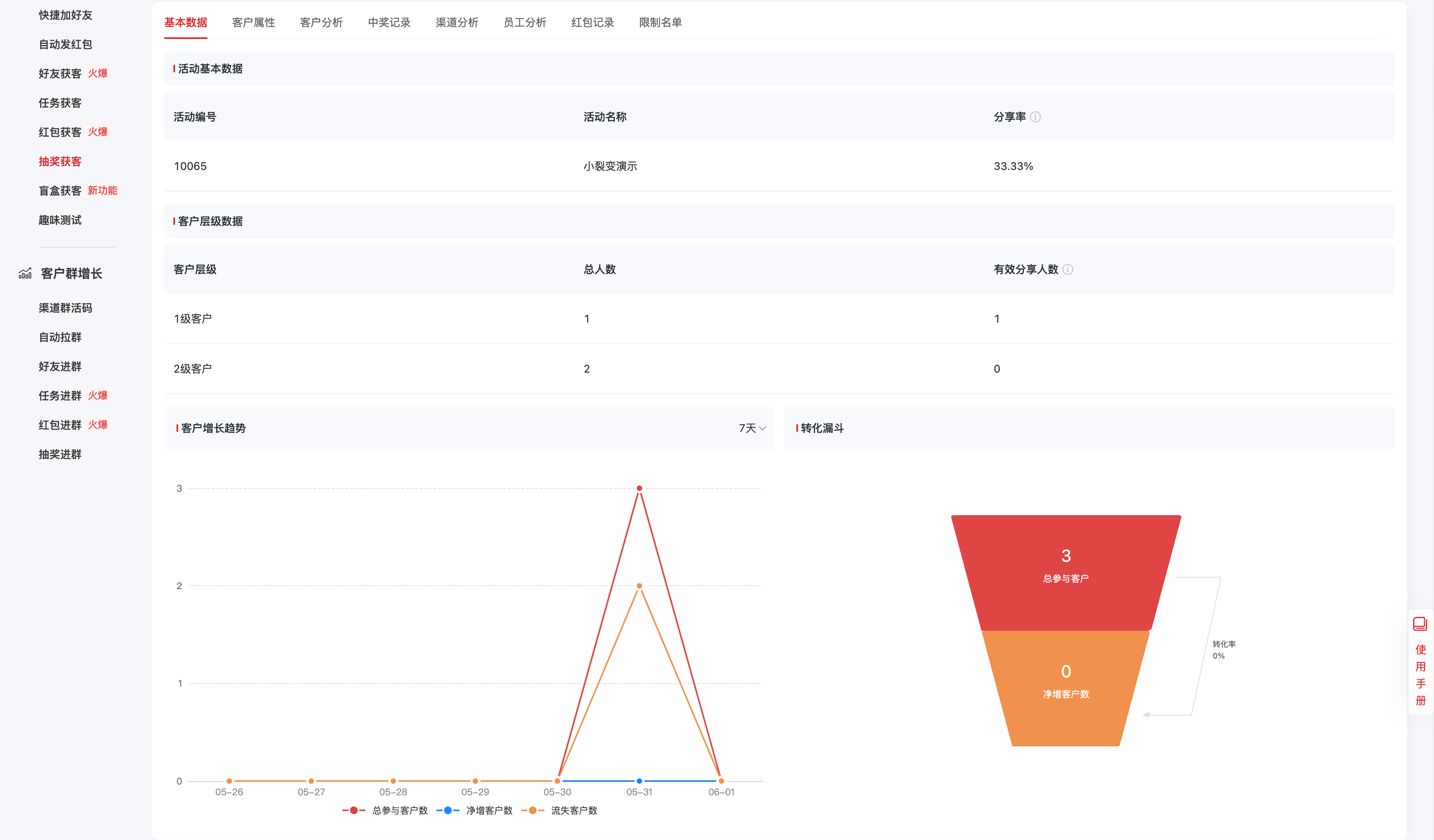Switch to the 客户属性 tab
The width and height of the screenshot is (1434, 840).
point(253,22)
